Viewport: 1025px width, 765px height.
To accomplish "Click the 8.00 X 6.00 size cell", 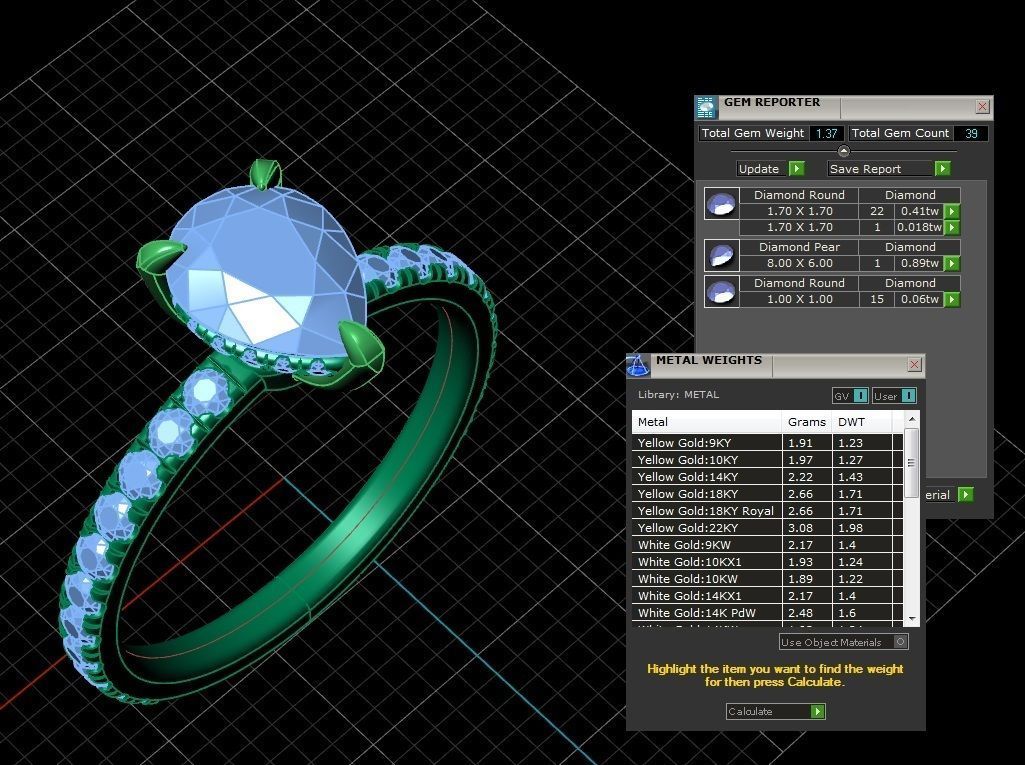I will (x=799, y=264).
